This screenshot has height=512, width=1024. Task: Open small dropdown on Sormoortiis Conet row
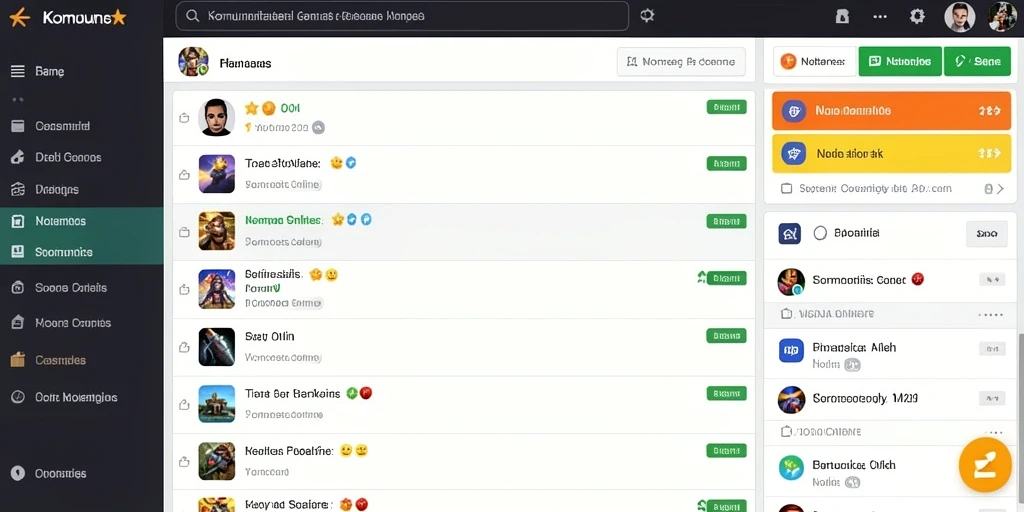point(991,280)
